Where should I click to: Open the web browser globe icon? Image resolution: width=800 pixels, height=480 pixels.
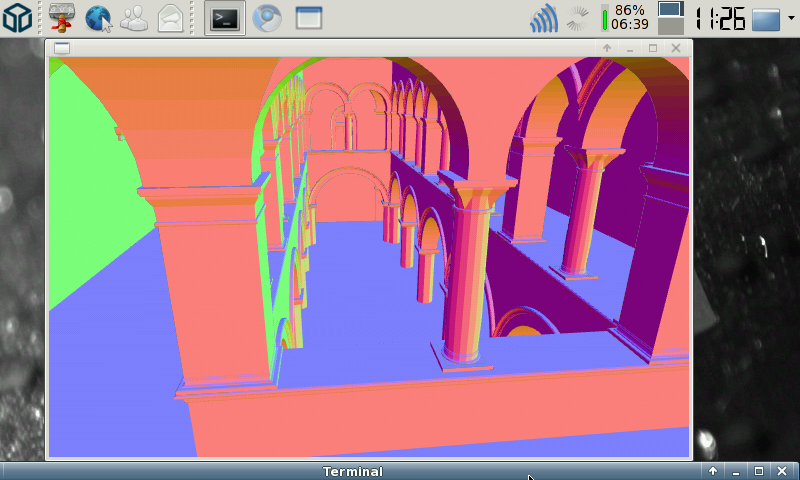[98, 17]
